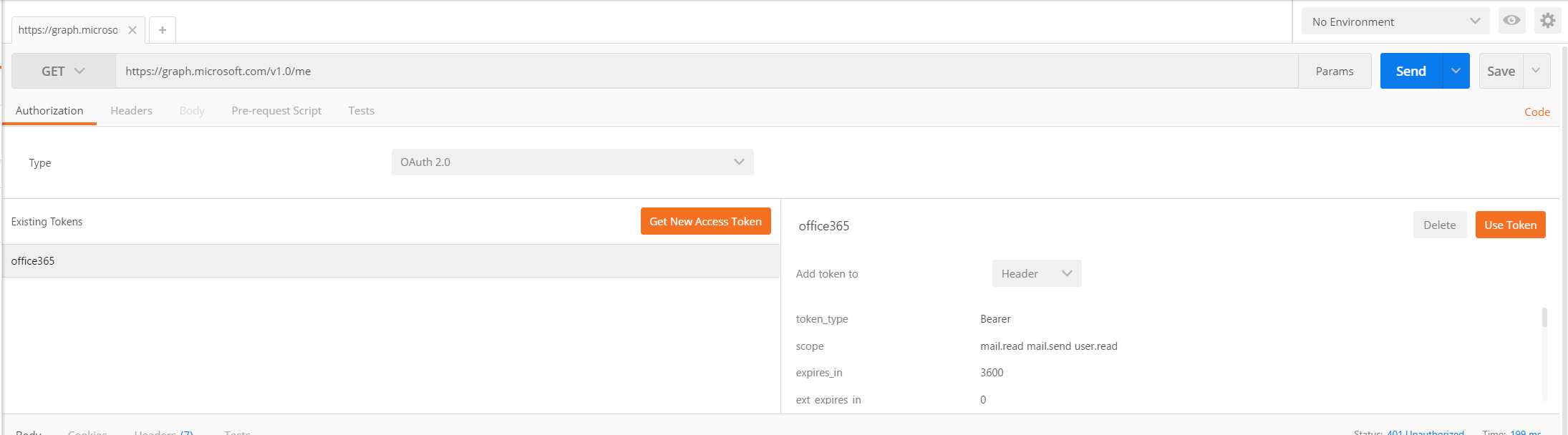This screenshot has height=435, width=1568.
Task: Go to the Tests tab
Action: coord(361,111)
